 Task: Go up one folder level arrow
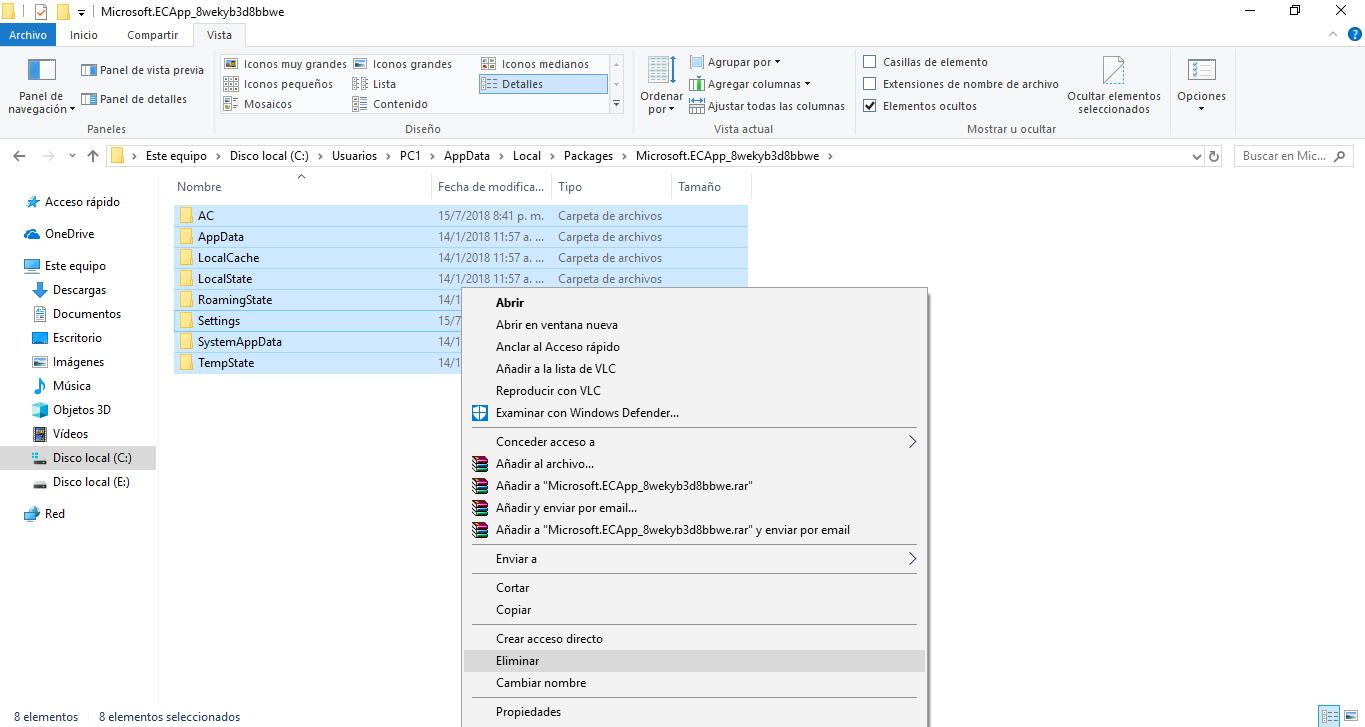coord(93,156)
